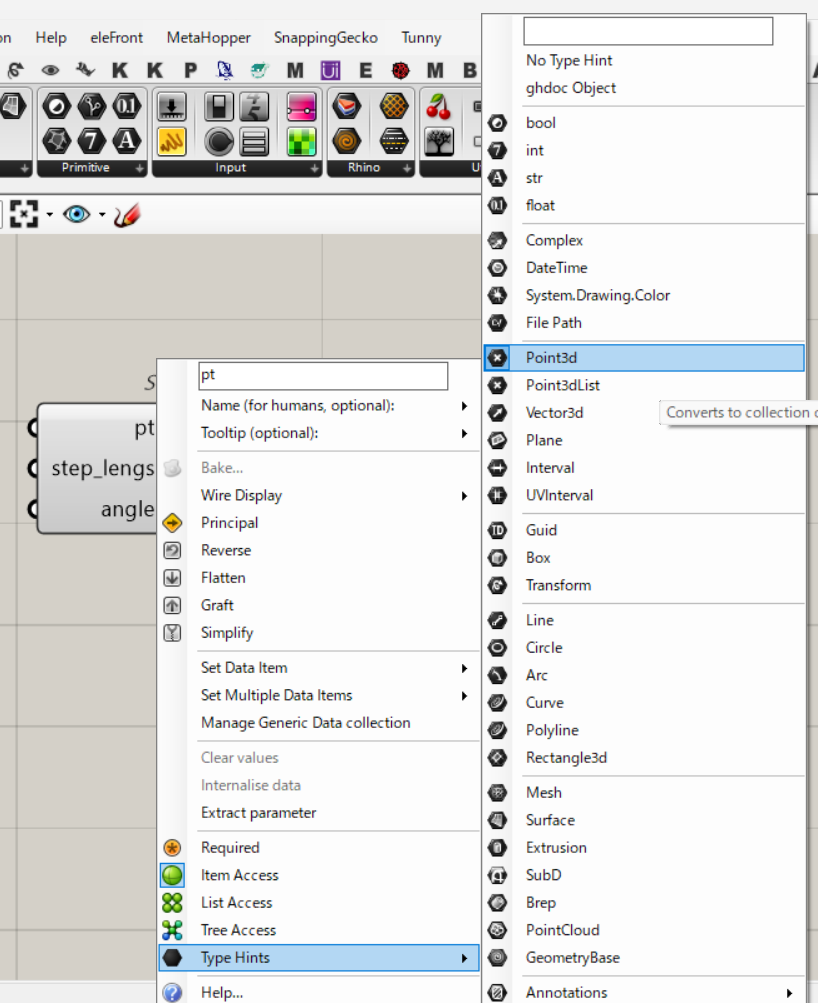Select the Mesh type hint icon
The image size is (818, 1003).
pos(497,793)
